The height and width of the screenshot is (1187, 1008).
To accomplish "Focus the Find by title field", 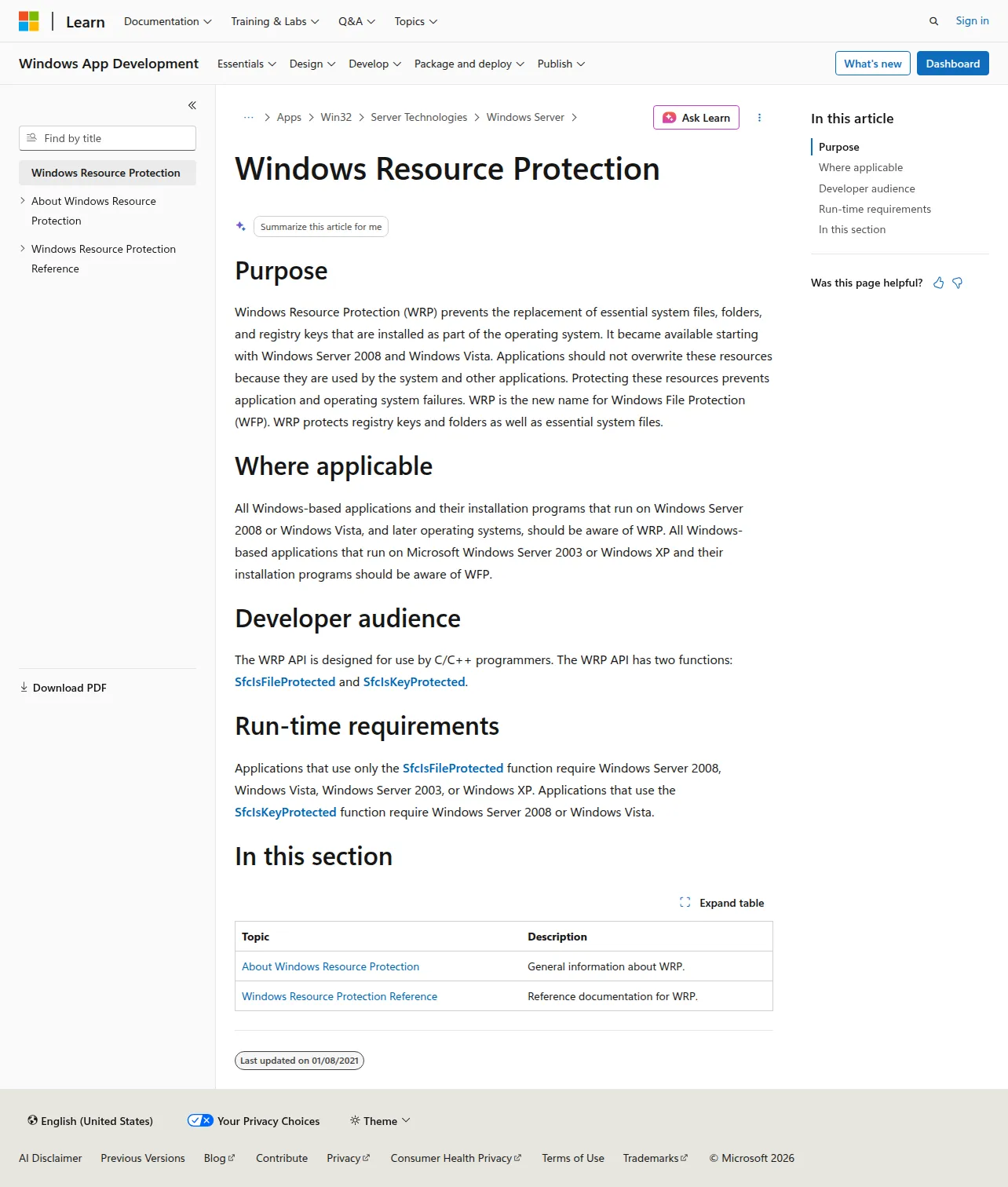I will pyautogui.click(x=108, y=138).
